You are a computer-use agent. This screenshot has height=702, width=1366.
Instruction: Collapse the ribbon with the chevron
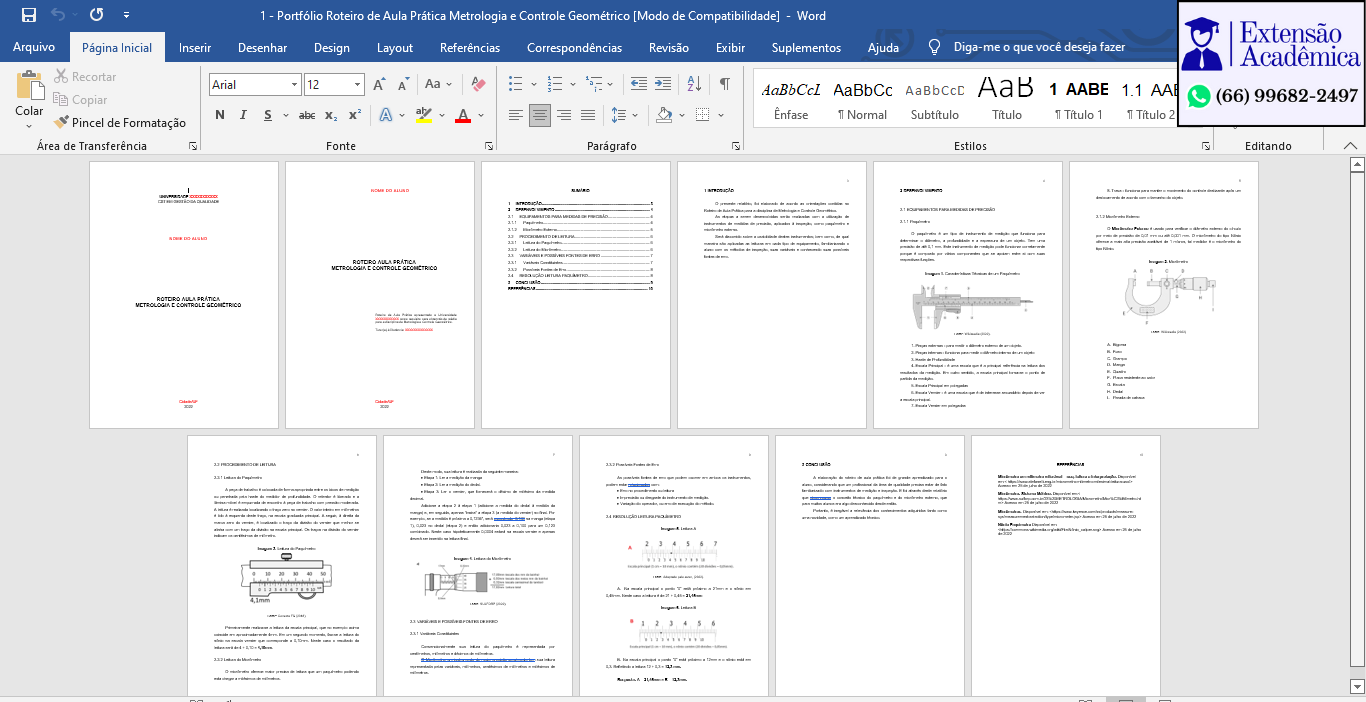point(1352,146)
